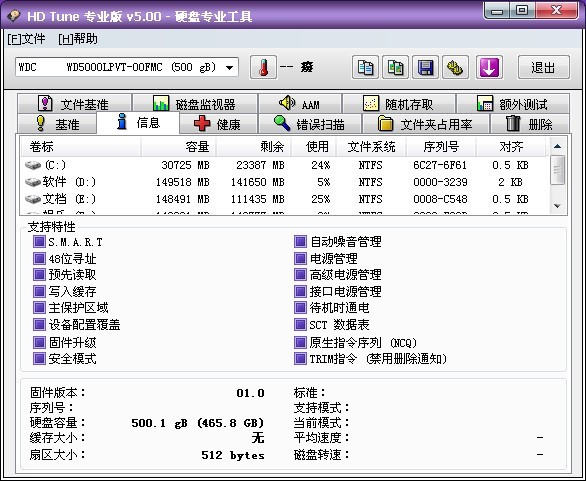Open the options wrench icon
This screenshot has width=586, height=481.
click(455, 68)
